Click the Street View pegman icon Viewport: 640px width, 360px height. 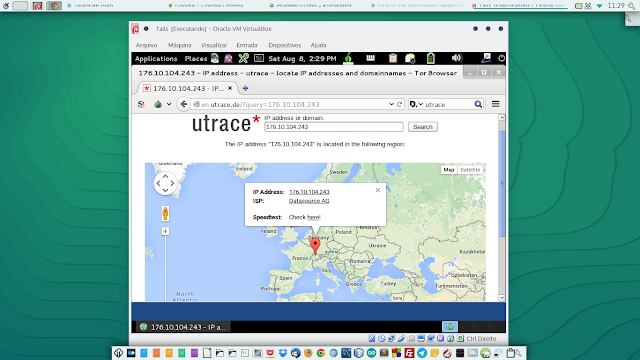tap(165, 213)
